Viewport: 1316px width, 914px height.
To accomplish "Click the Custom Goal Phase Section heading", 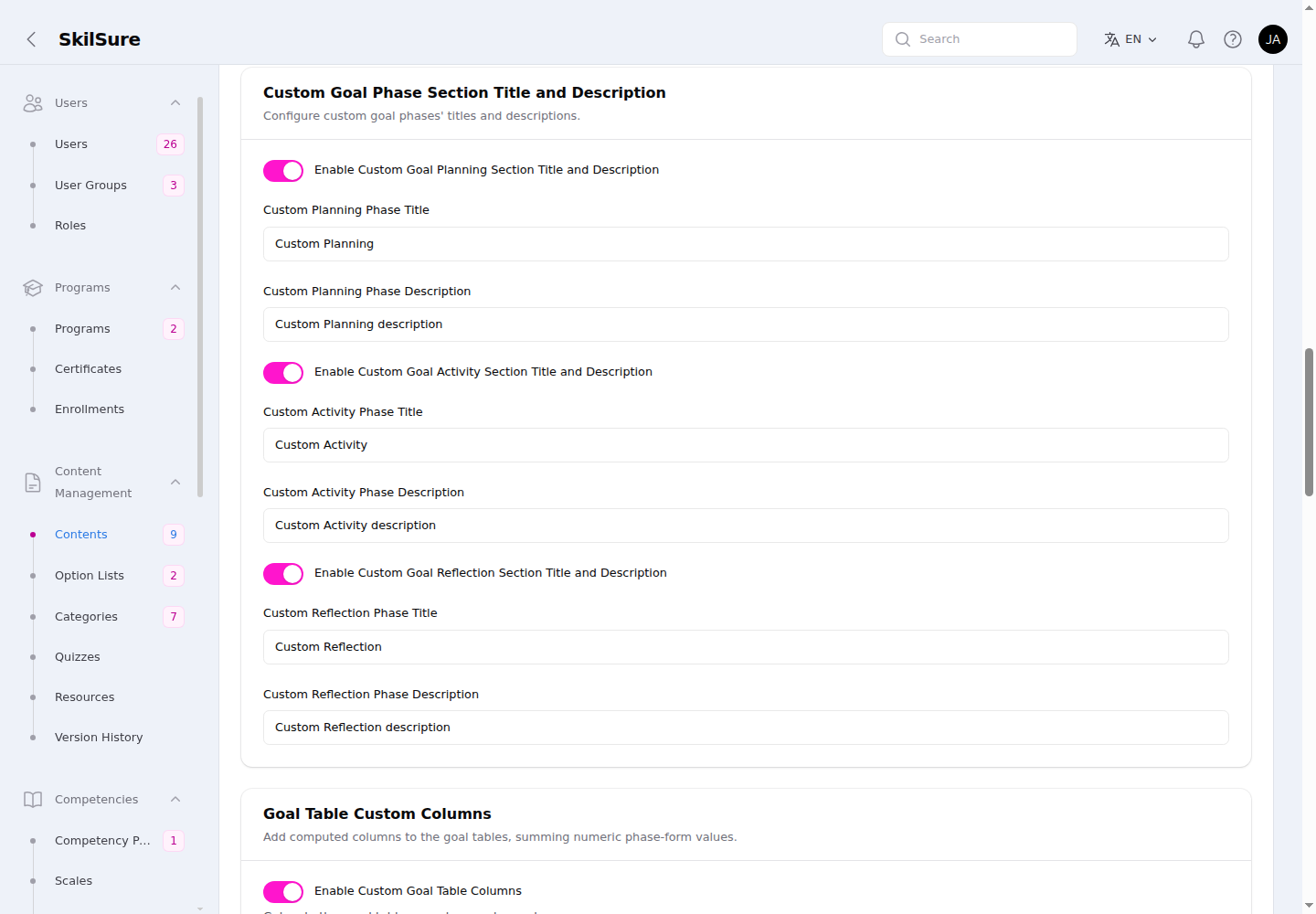I will 464,93.
